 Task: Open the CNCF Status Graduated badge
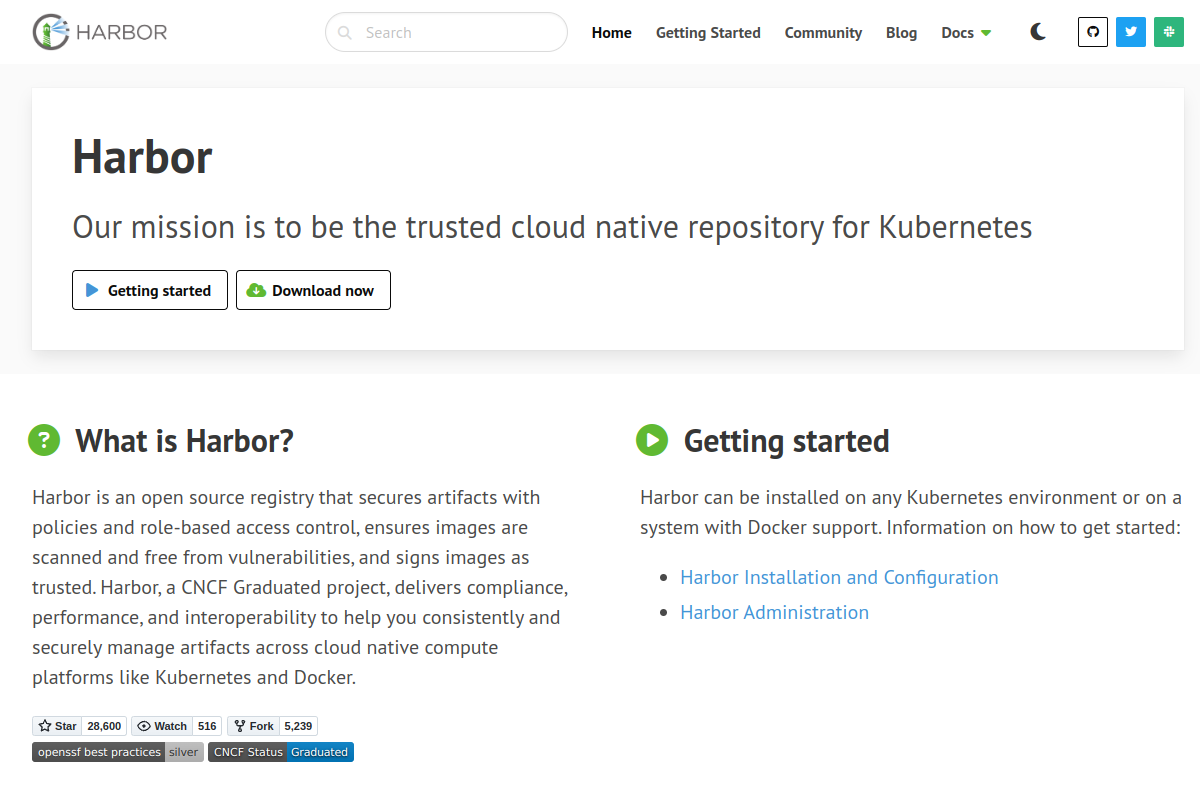pyautogui.click(x=281, y=752)
